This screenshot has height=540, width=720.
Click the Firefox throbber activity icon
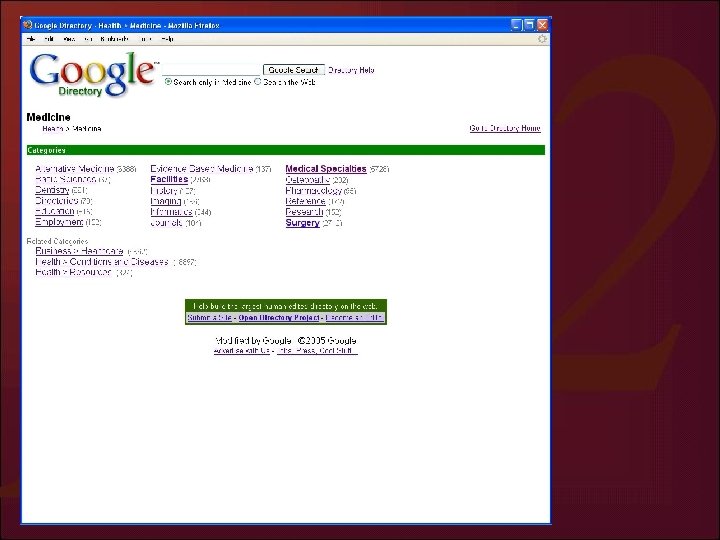pyautogui.click(x=542, y=39)
